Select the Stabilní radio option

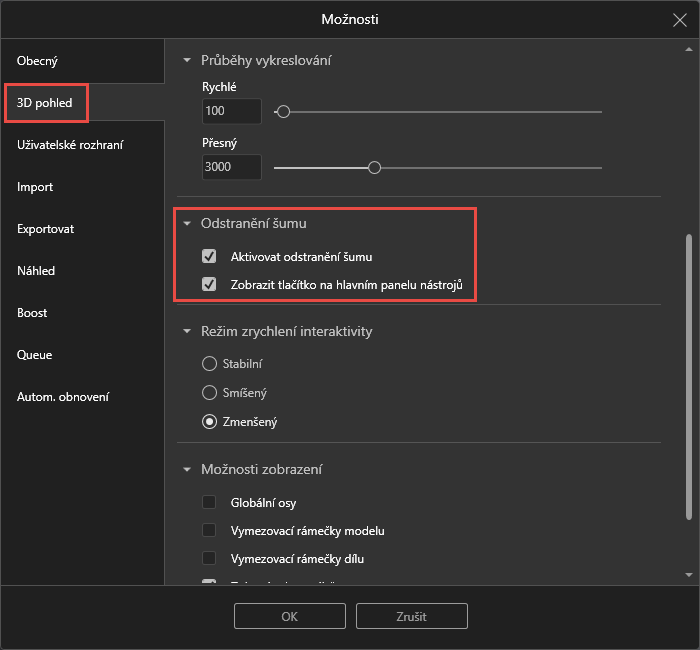(x=209, y=364)
